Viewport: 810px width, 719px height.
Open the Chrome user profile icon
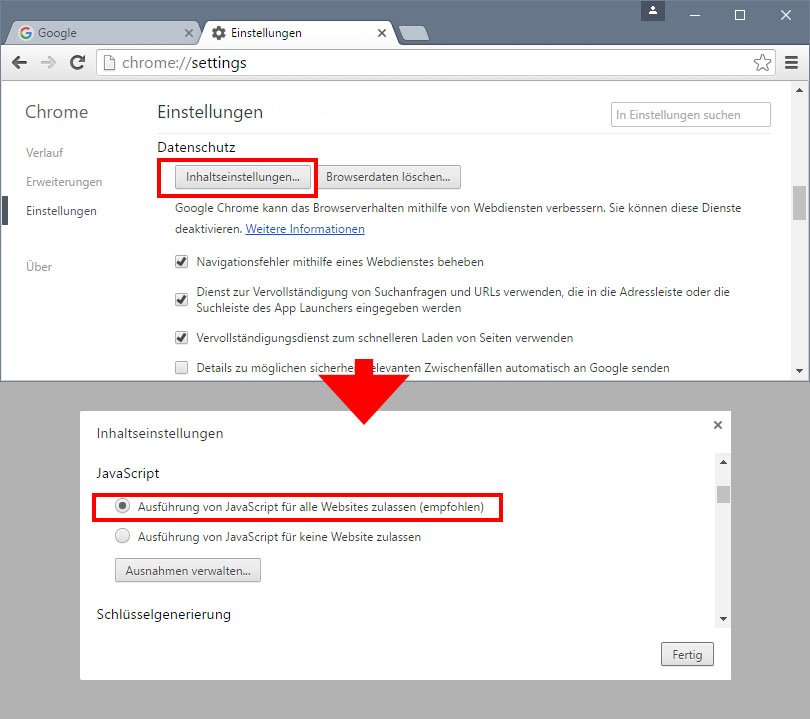(653, 11)
